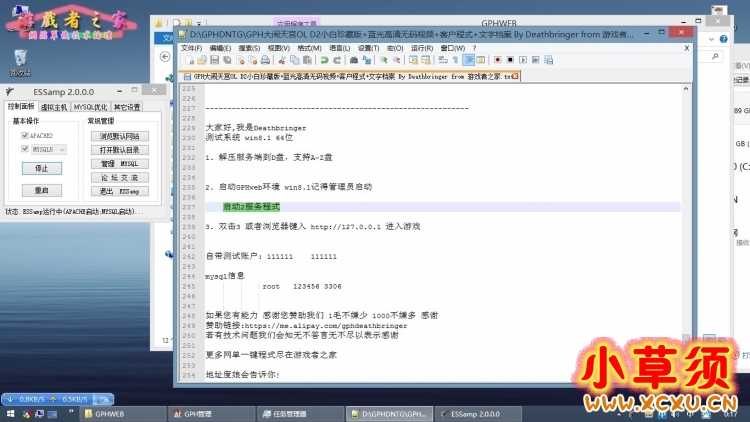Screen dimensions: 750x422
Task: Click line 249 alipay sponsor link text
Action: [306, 325]
